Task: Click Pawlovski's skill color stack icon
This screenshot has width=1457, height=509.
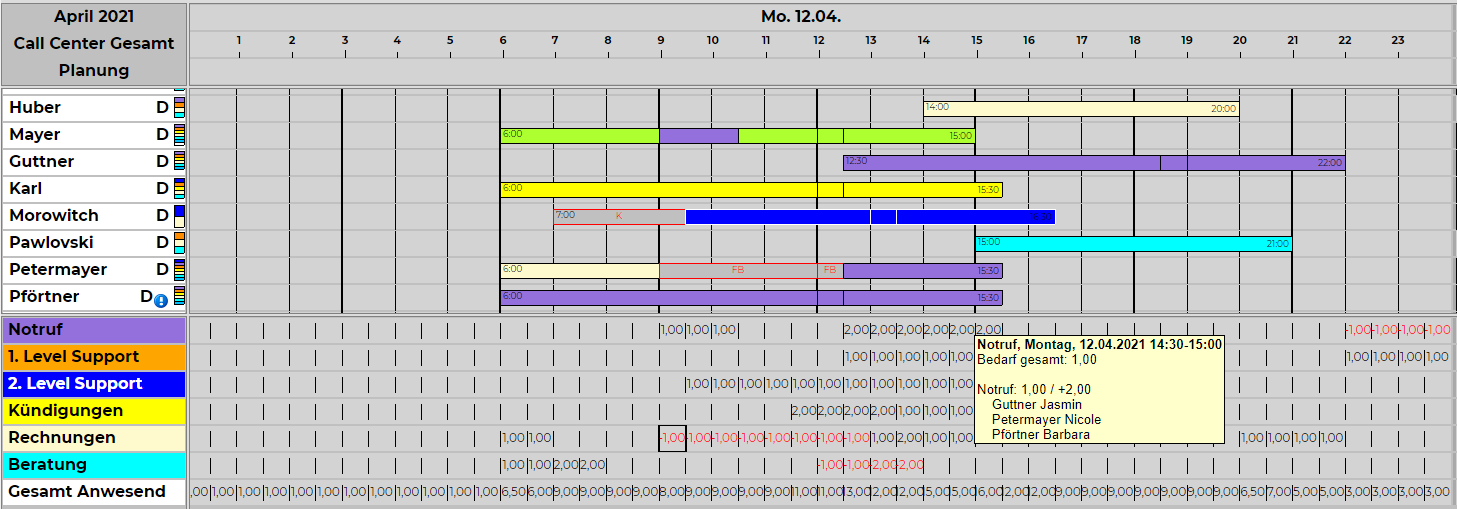Action: (x=179, y=243)
